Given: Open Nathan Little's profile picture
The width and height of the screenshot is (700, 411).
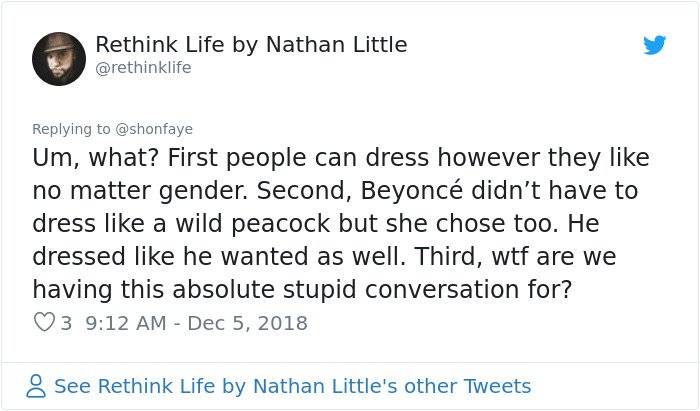Looking at the screenshot, I should (x=59, y=59).
